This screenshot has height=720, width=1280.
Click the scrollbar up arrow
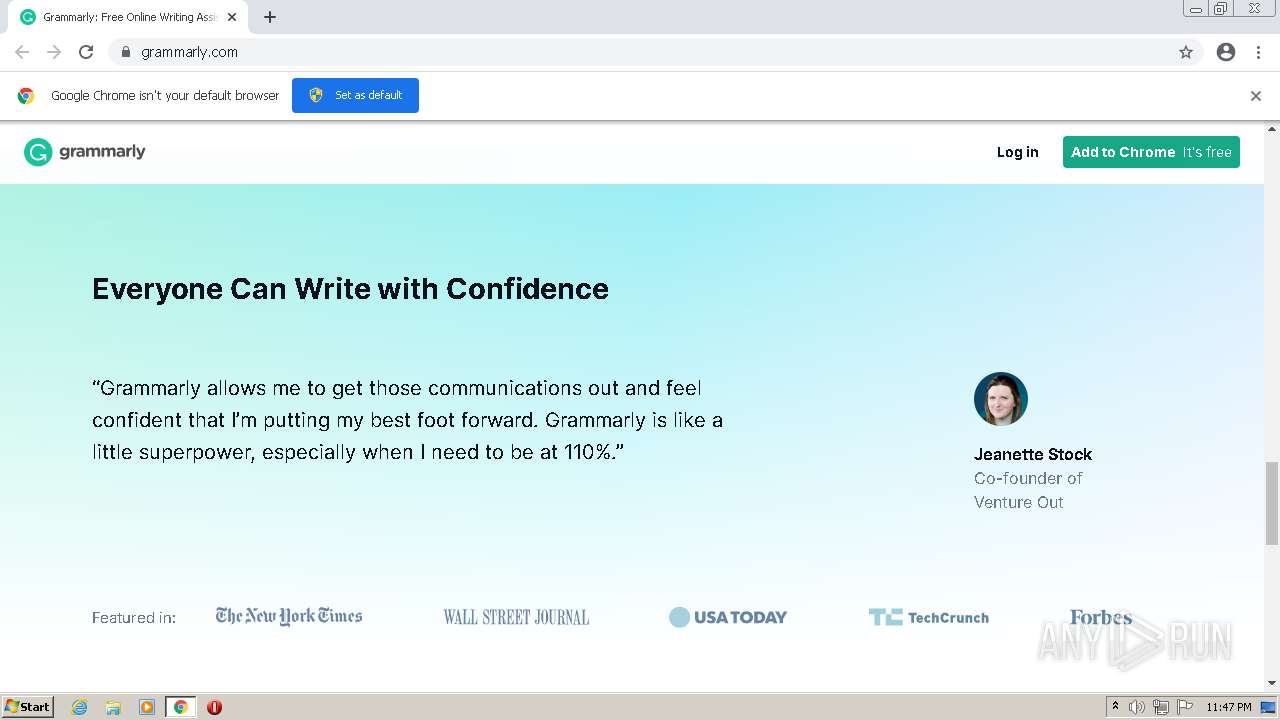point(1272,129)
